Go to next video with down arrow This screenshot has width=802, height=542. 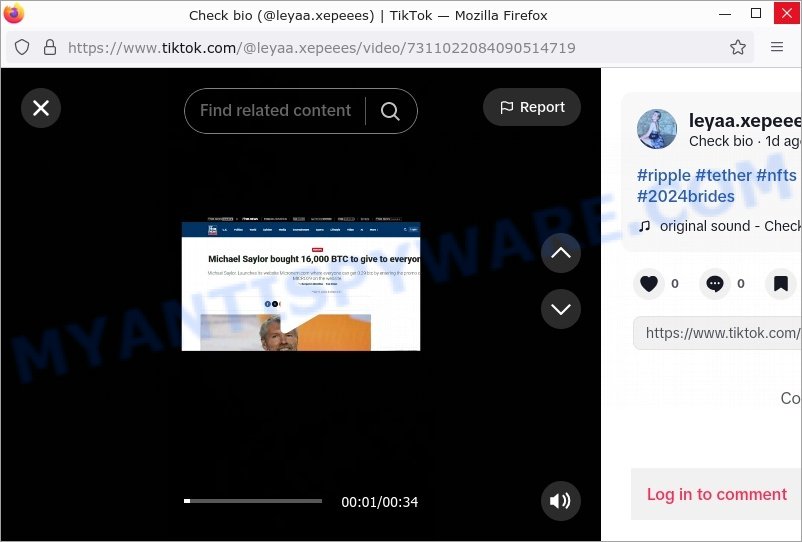(x=561, y=309)
